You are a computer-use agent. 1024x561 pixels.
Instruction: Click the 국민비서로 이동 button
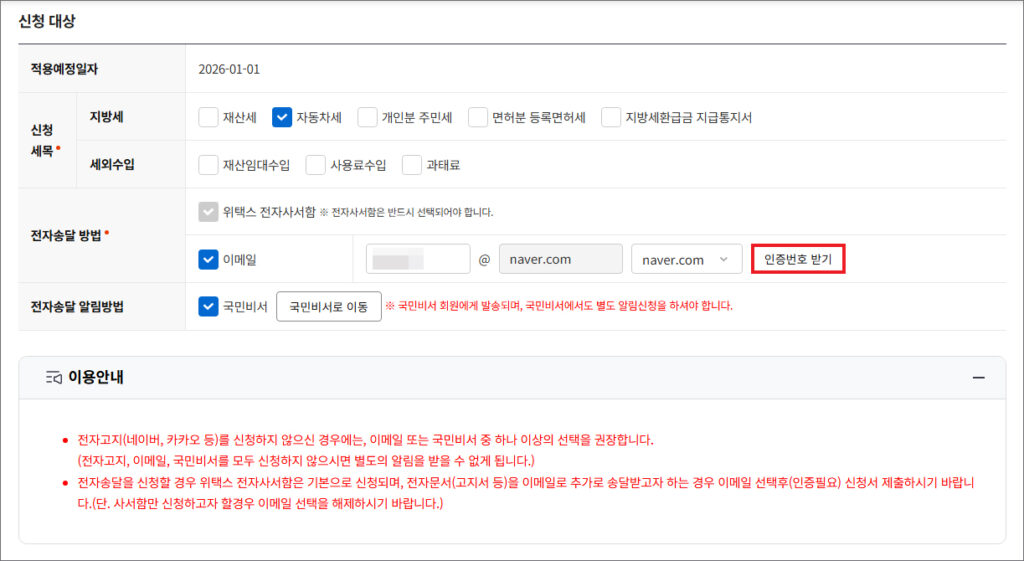[328, 306]
